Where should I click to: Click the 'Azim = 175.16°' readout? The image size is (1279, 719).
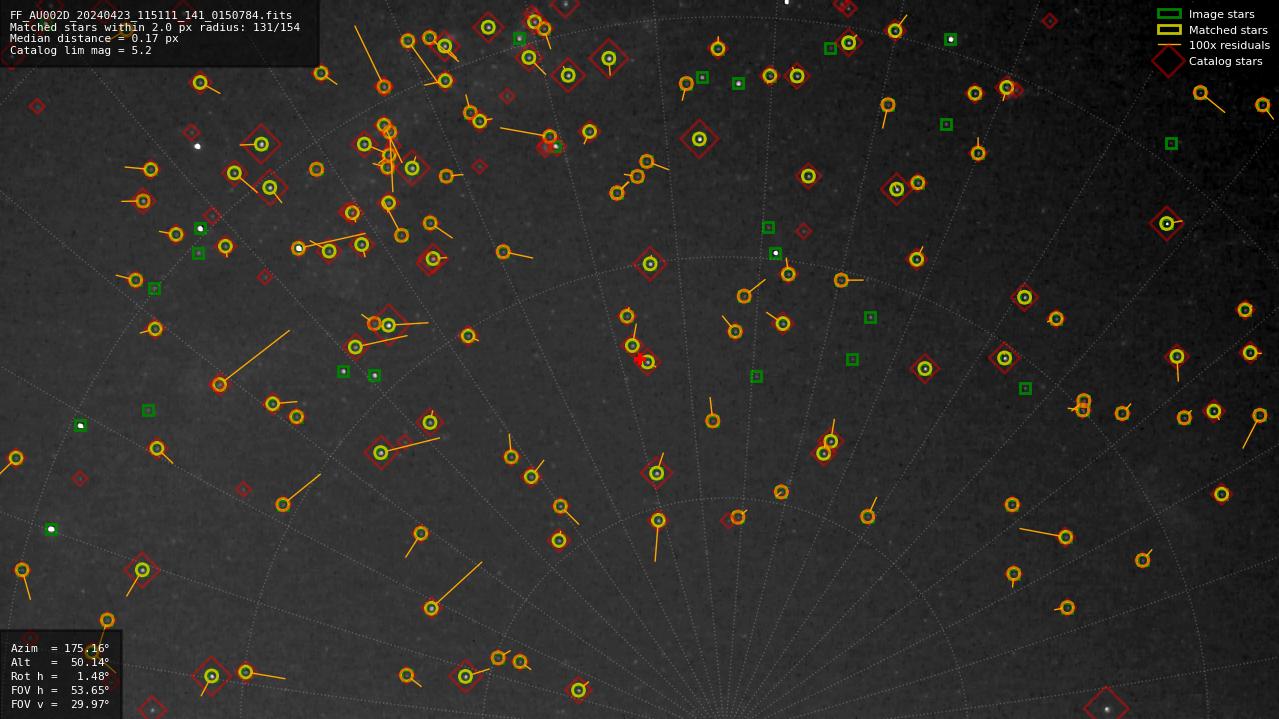point(60,648)
